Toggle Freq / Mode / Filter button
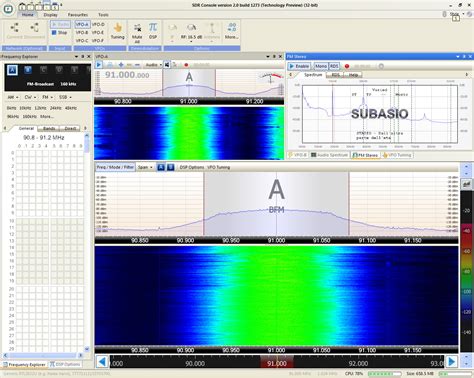Image resolution: width=474 pixels, height=378 pixels. pos(115,167)
